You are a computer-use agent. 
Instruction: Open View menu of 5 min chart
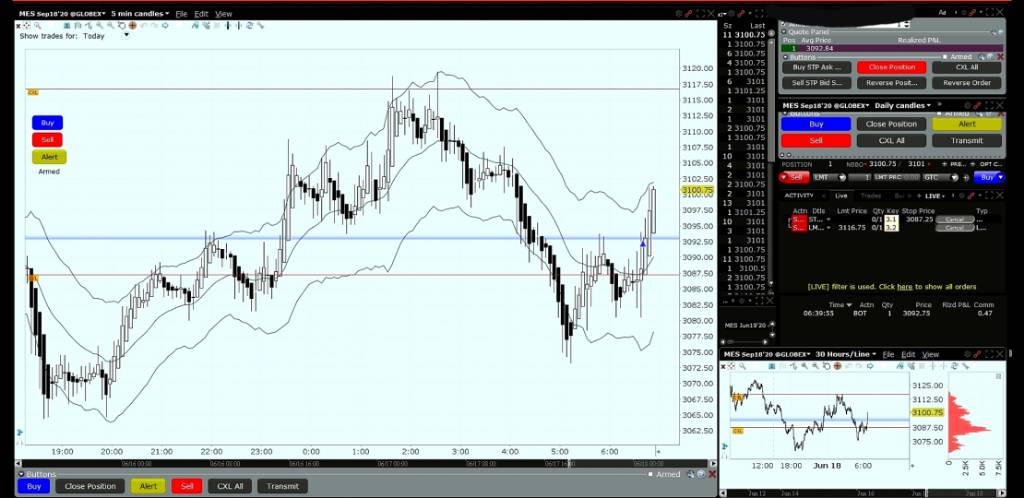223,14
